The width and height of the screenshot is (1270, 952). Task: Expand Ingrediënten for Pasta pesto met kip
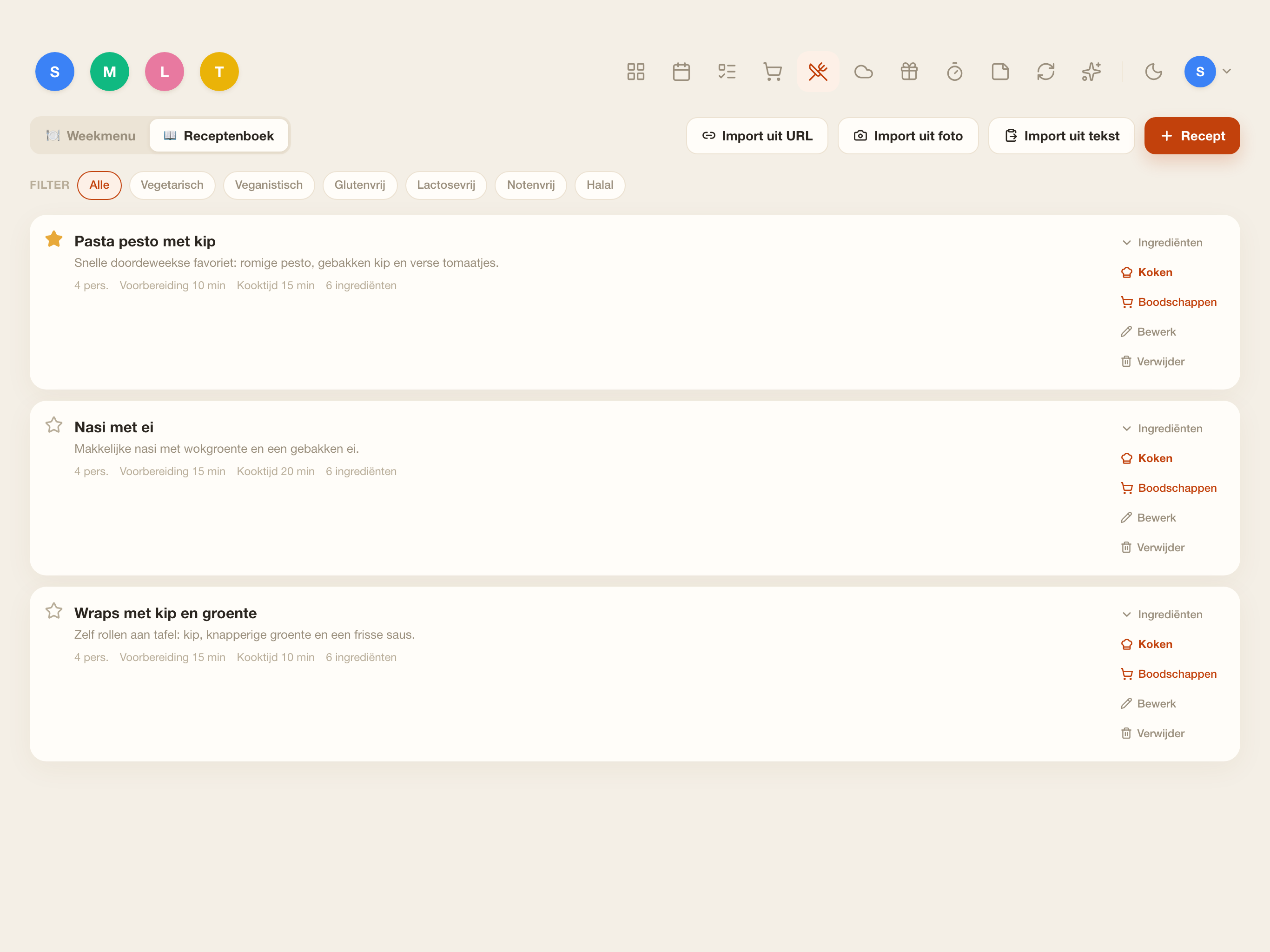click(x=1162, y=242)
